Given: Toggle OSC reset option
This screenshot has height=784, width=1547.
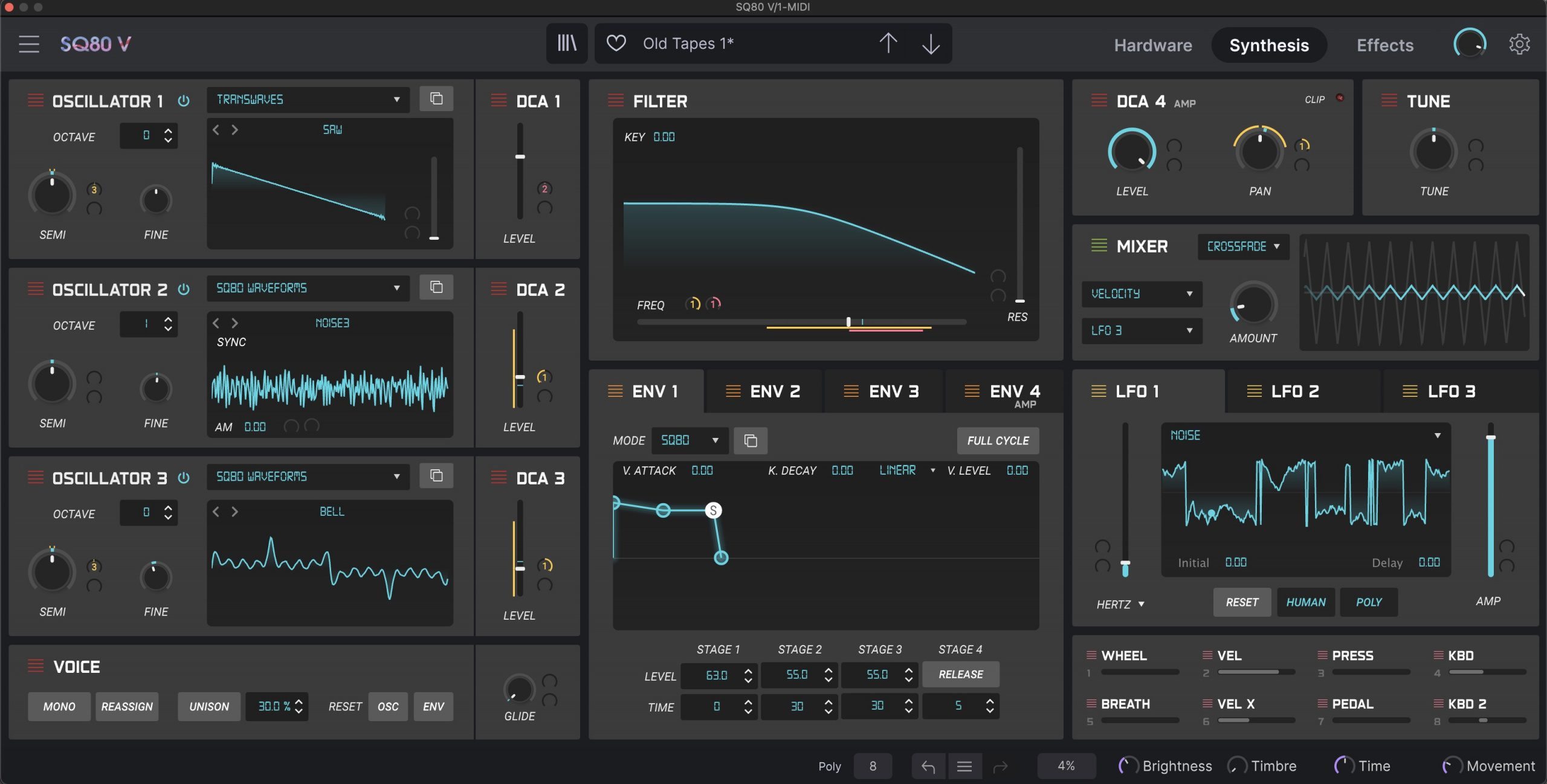Looking at the screenshot, I should point(388,706).
